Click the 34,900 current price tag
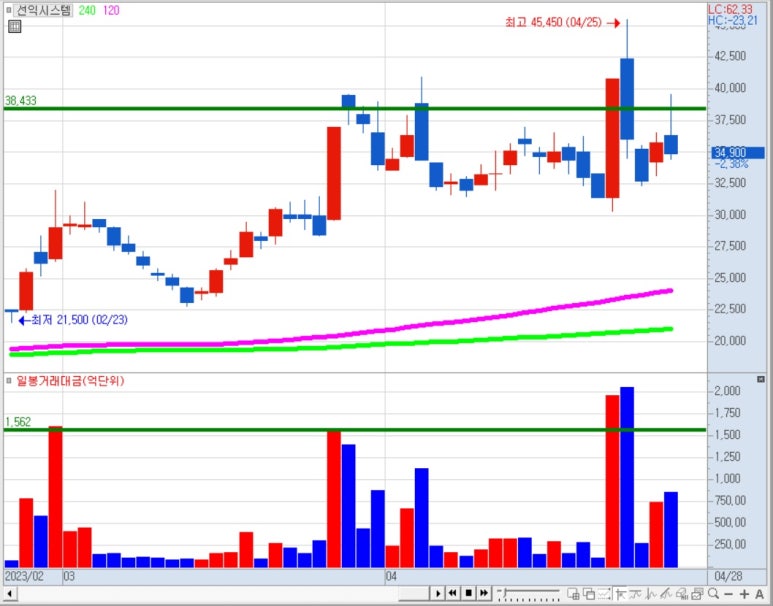Viewport: 773px width, 606px height. 738,153
